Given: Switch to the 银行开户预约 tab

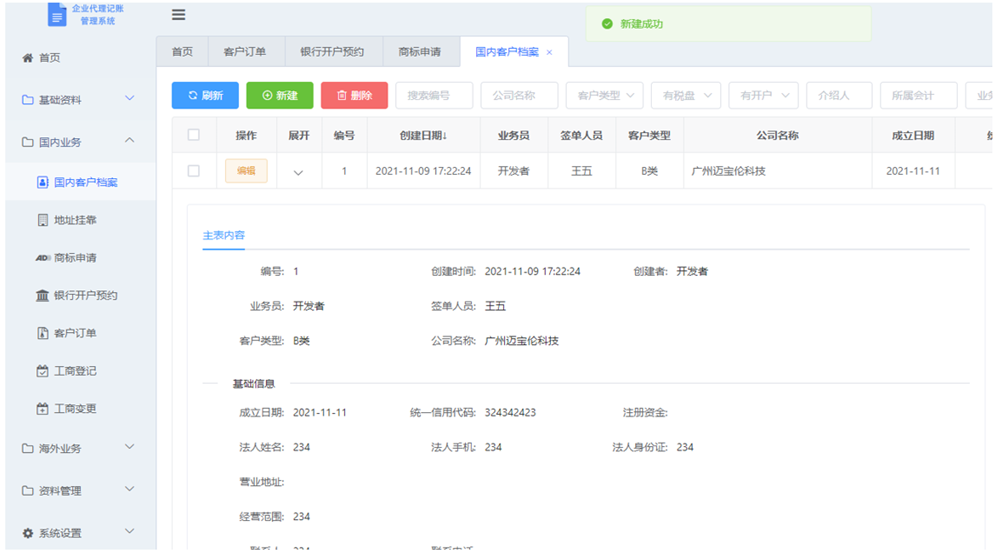Looking at the screenshot, I should tap(333, 52).
